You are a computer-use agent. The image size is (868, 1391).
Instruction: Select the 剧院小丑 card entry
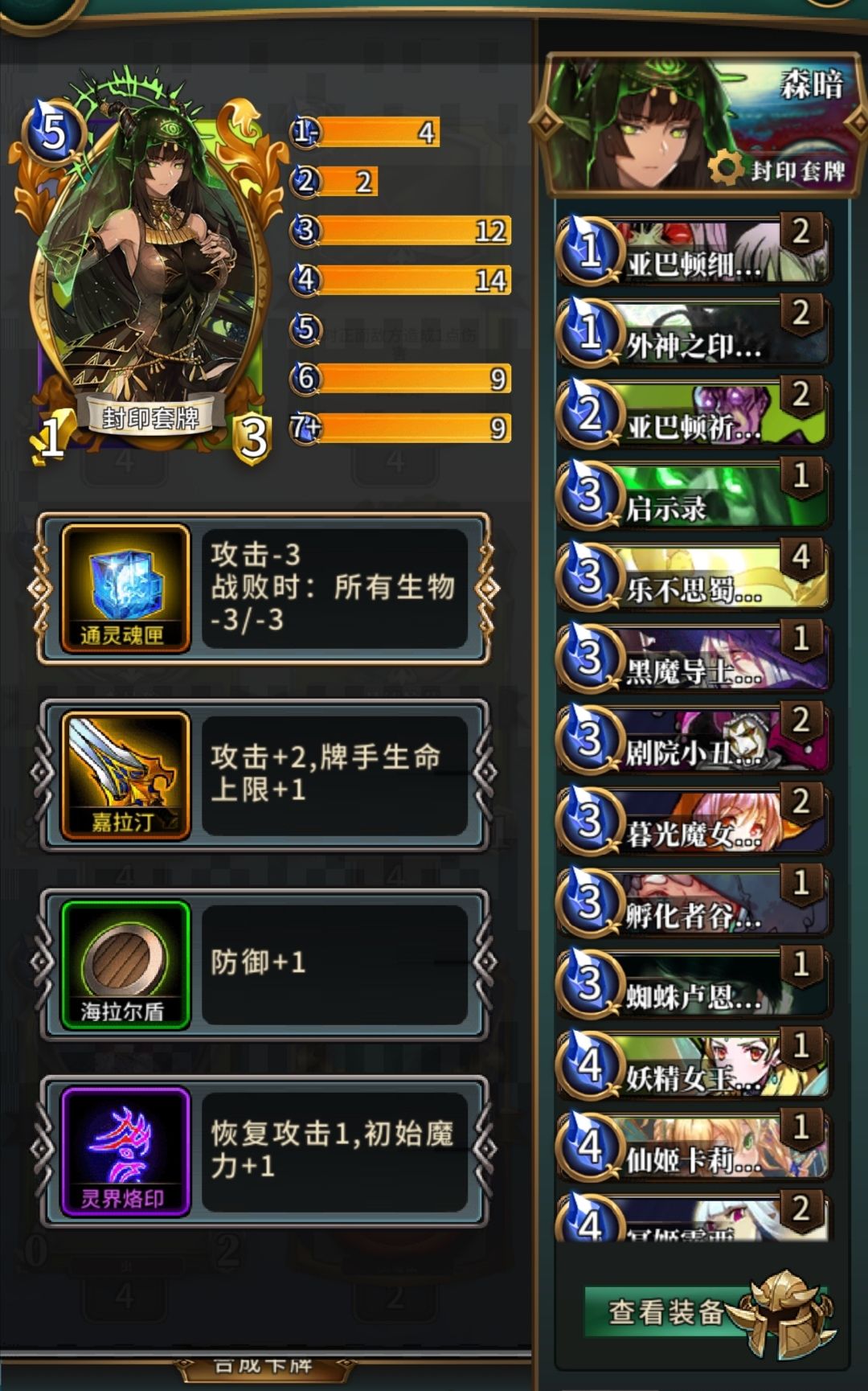coord(693,738)
